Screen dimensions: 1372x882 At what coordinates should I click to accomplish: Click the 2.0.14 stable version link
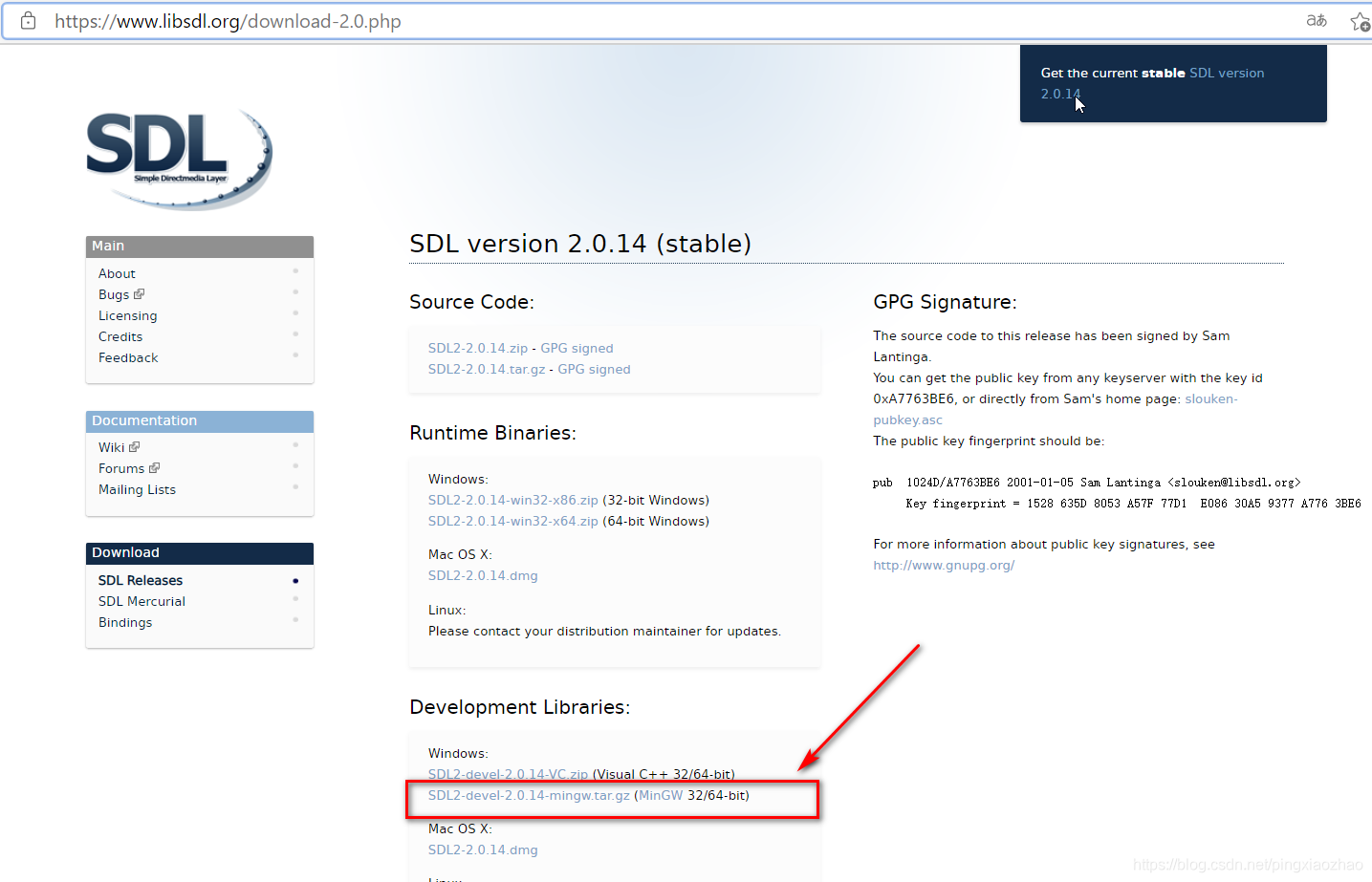click(1060, 94)
